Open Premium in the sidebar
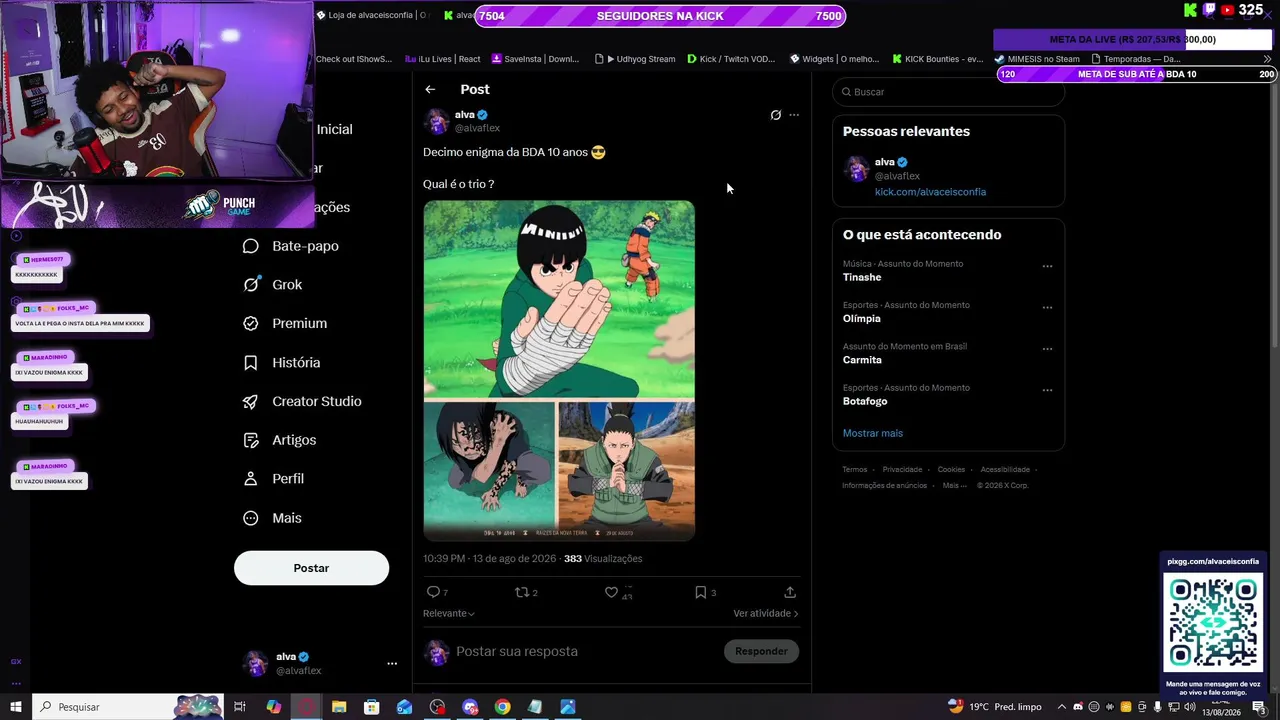This screenshot has width=1280, height=720. [285, 324]
